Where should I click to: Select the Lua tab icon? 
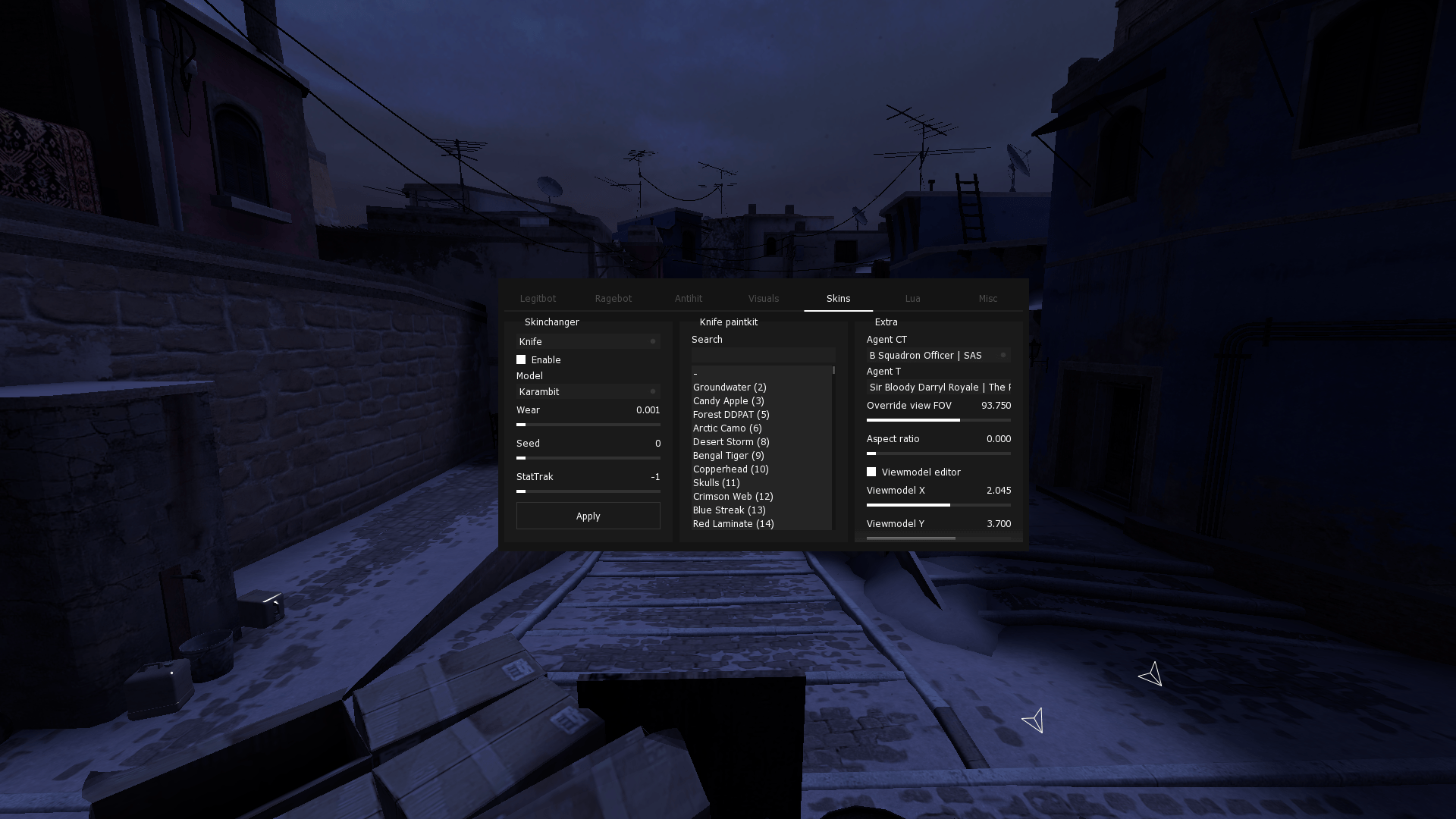tap(912, 298)
